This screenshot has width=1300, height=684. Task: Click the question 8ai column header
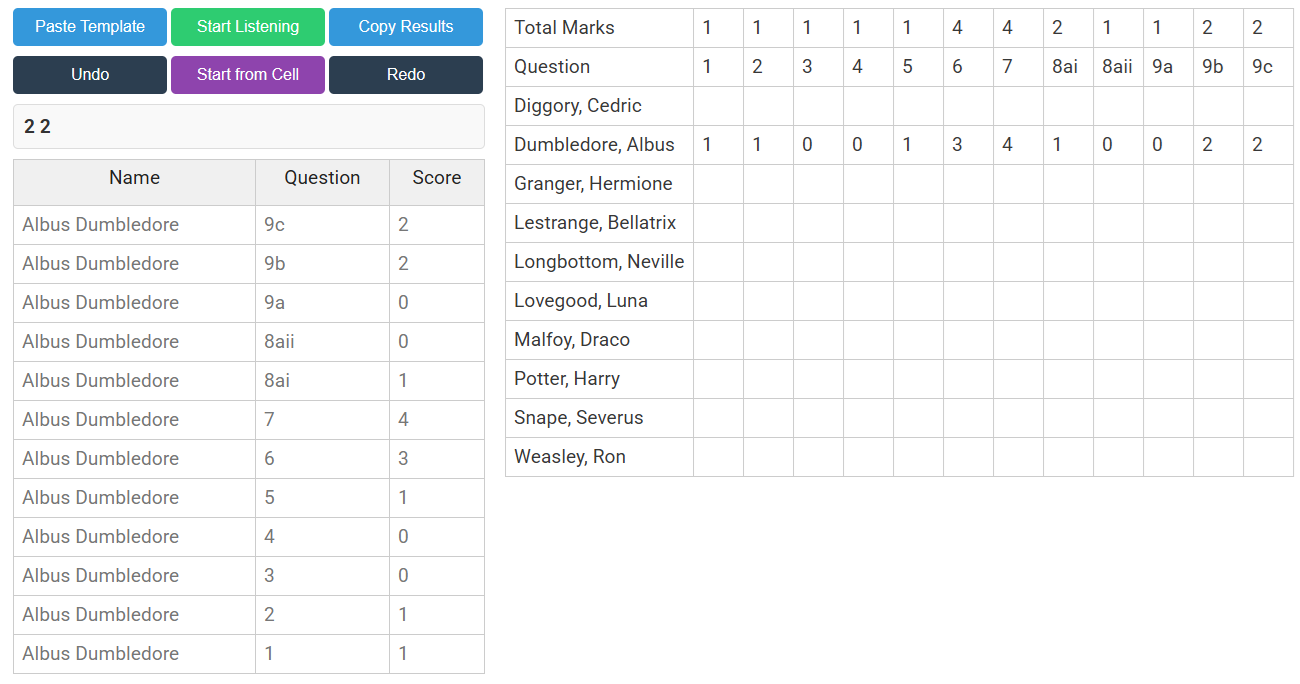(x=1068, y=66)
